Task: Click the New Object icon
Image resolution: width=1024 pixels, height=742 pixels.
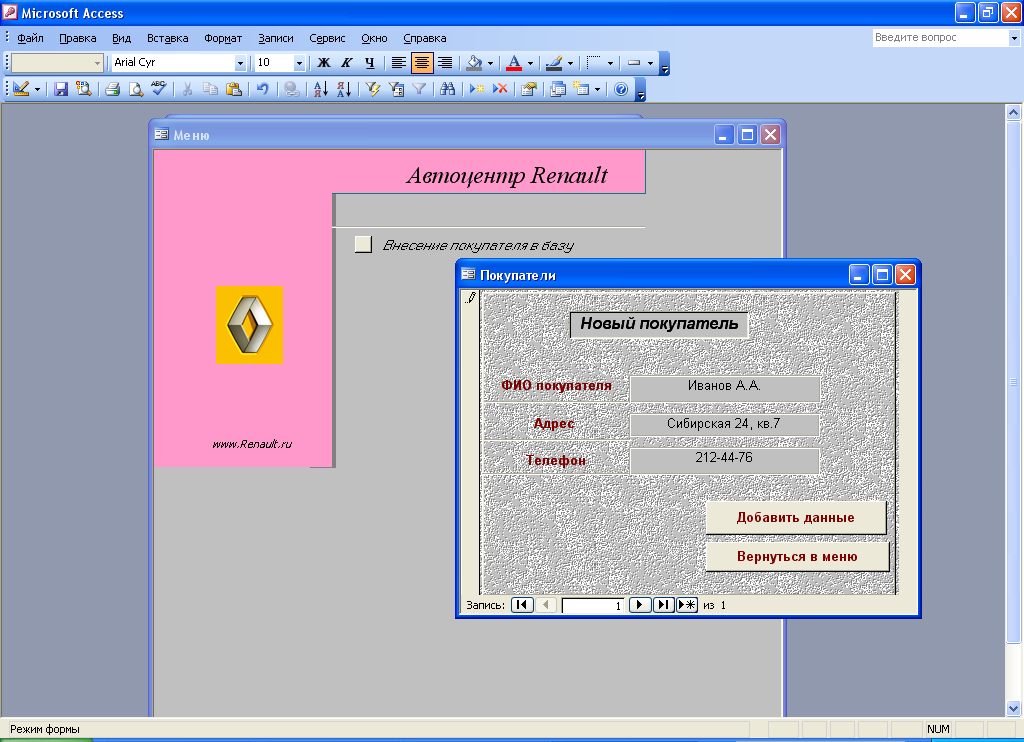Action: pos(581,89)
